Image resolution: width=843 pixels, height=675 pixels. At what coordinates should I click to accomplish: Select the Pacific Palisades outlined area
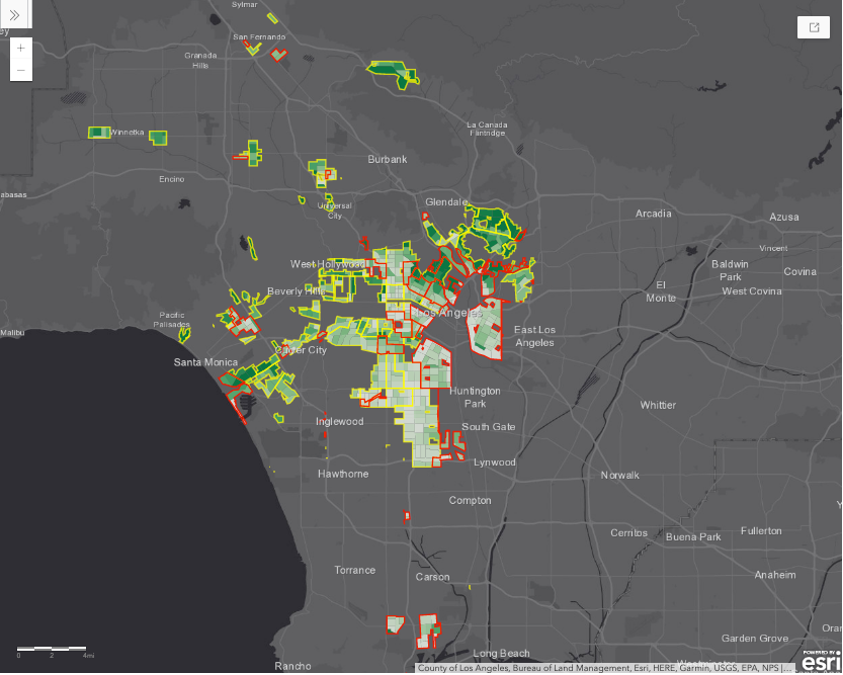185,334
